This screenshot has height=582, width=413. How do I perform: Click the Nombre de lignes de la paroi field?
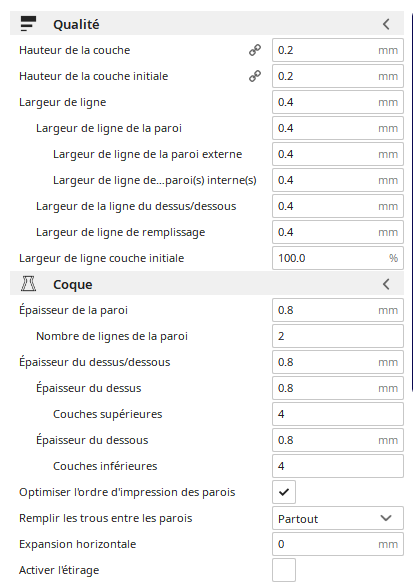(x=338, y=336)
